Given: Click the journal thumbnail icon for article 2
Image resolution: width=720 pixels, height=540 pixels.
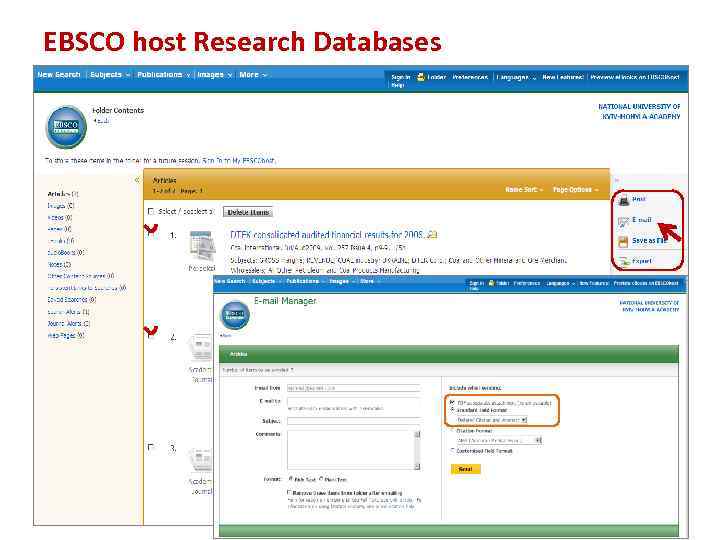Looking at the screenshot, I should click(x=201, y=349).
